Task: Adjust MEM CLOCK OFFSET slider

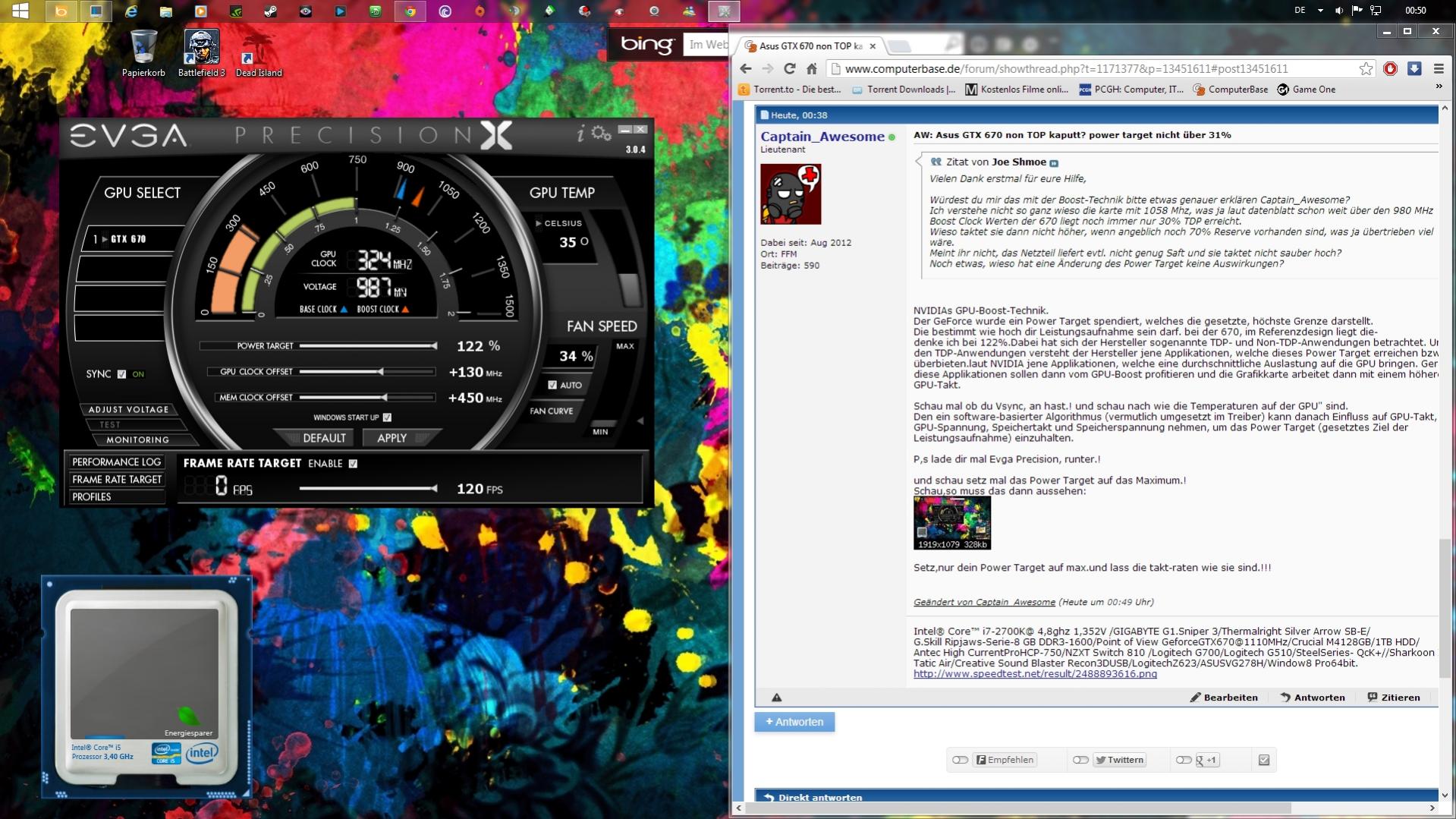Action: point(368,398)
